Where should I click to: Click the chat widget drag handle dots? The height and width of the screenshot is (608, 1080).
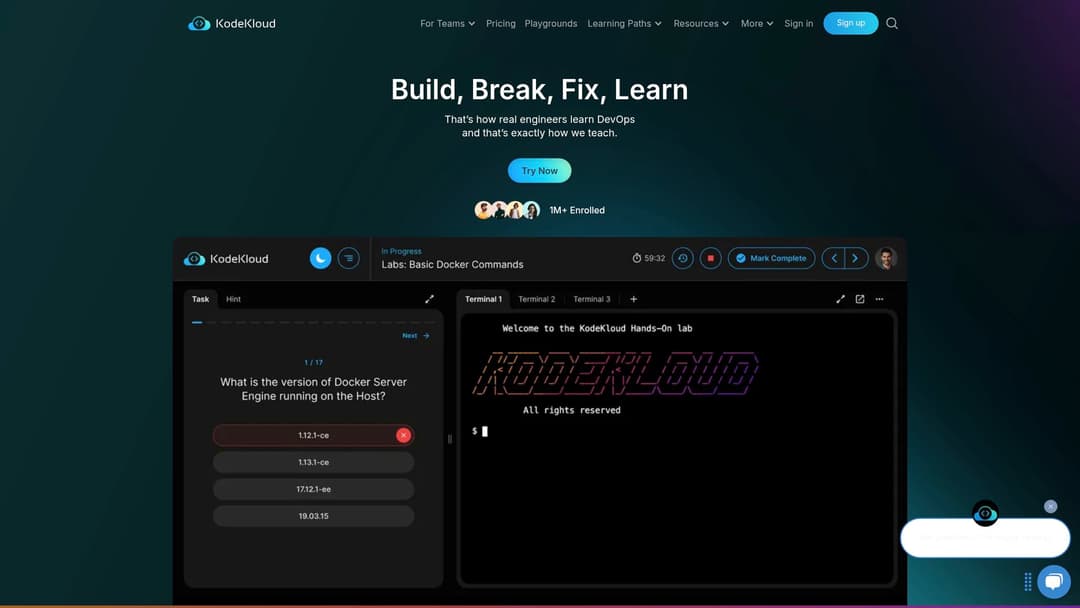pos(1028,582)
